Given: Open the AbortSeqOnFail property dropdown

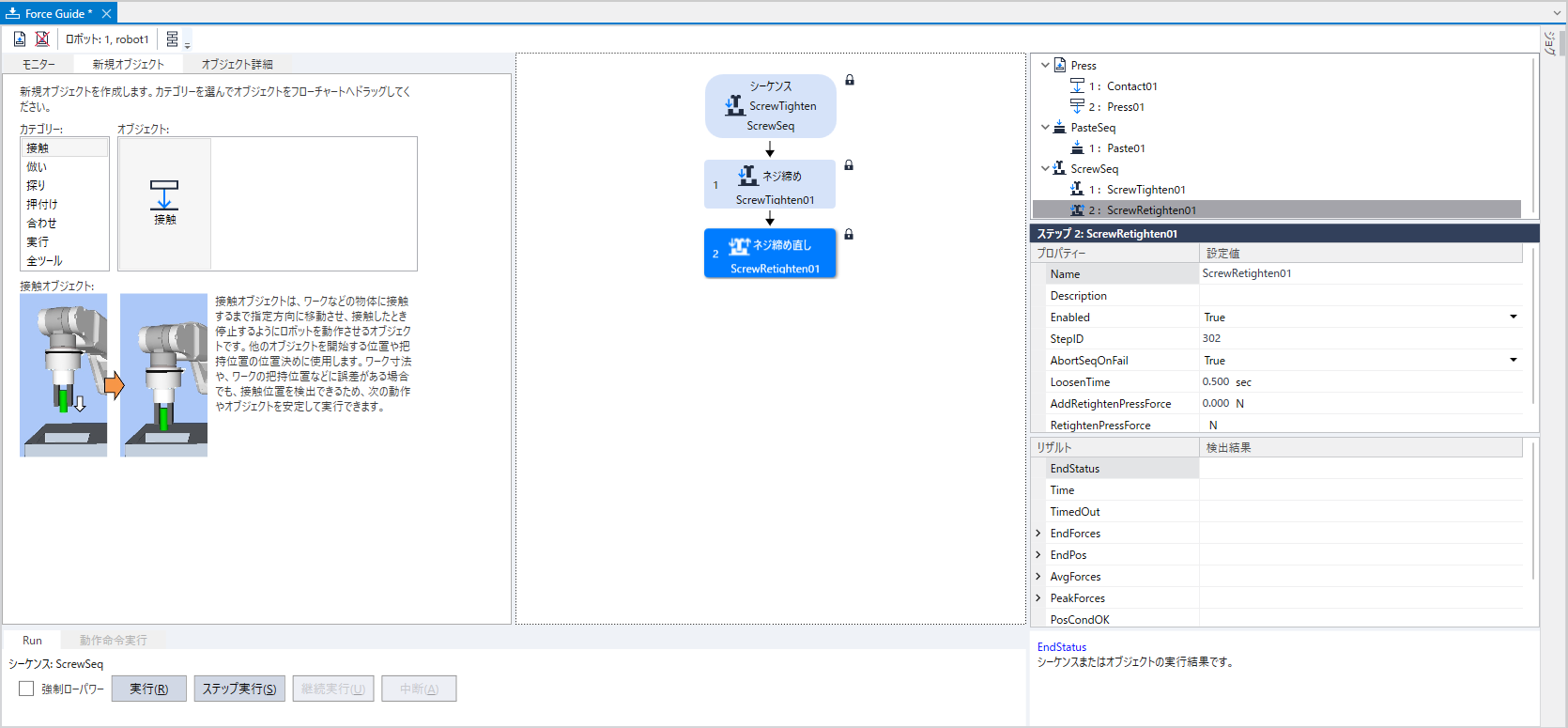Looking at the screenshot, I should [1513, 361].
